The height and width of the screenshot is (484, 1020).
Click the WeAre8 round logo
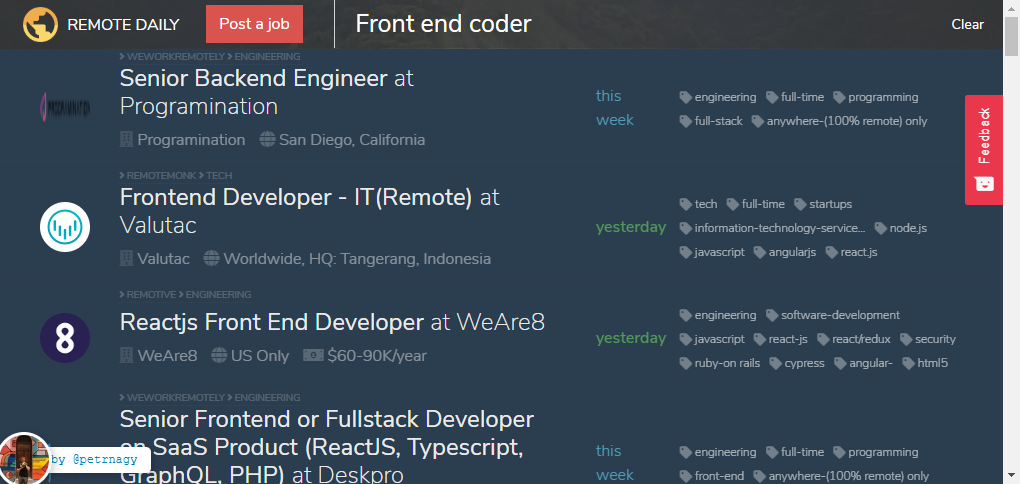point(65,337)
